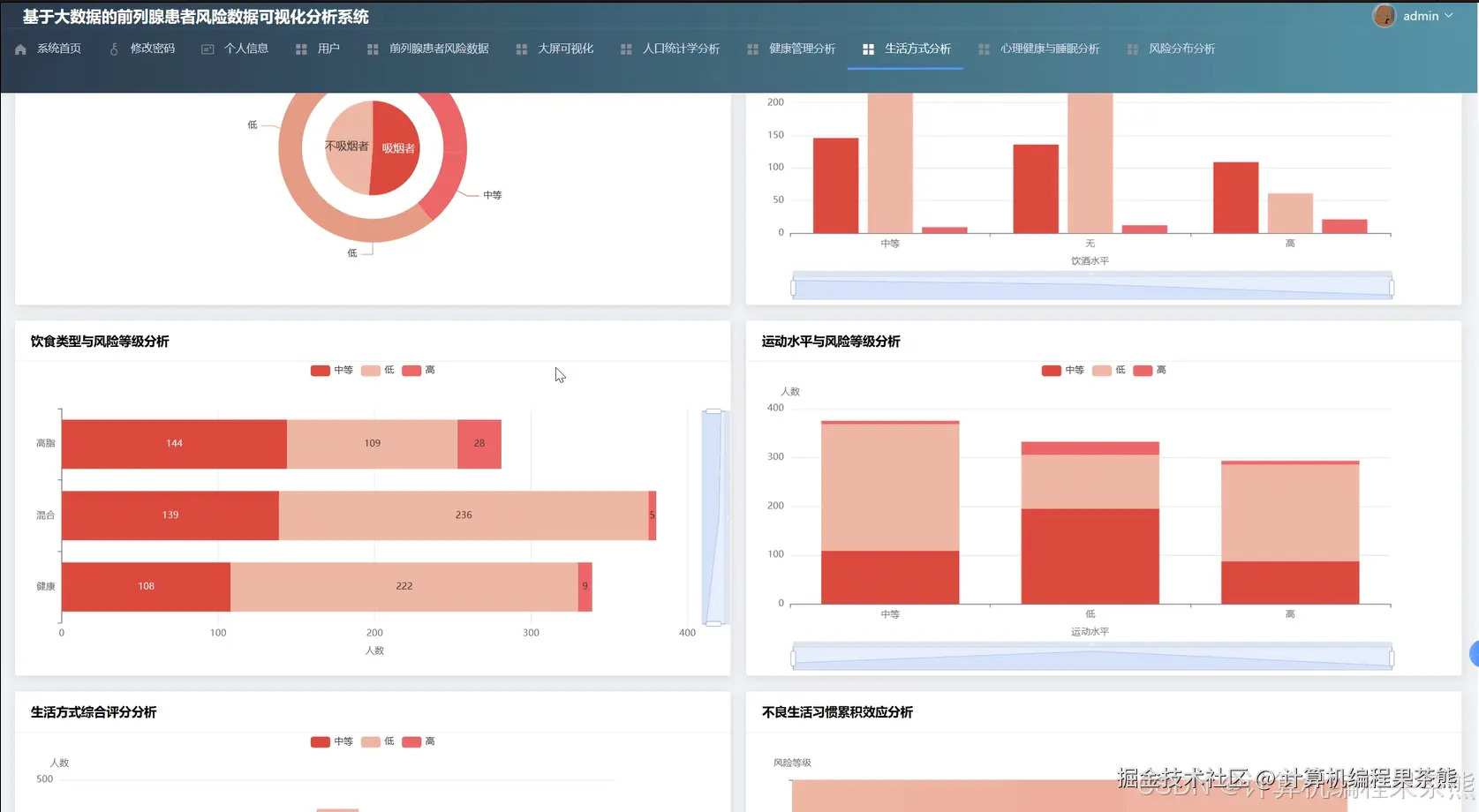Click the card icon beside 个人信息
Viewport: 1479px width, 812px height.
[208, 49]
